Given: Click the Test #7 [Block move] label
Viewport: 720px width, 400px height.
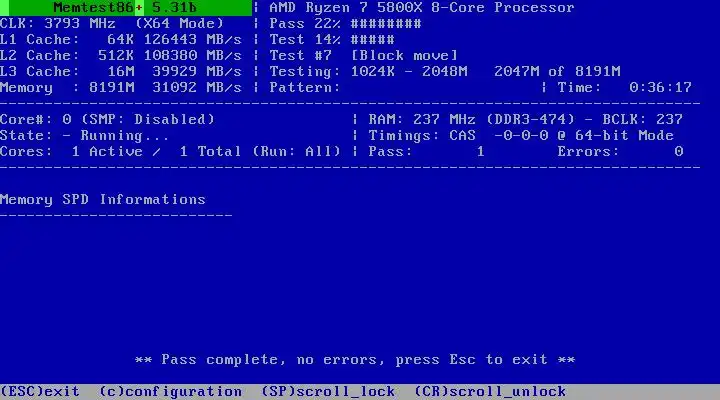Looking at the screenshot, I should click(364, 56).
